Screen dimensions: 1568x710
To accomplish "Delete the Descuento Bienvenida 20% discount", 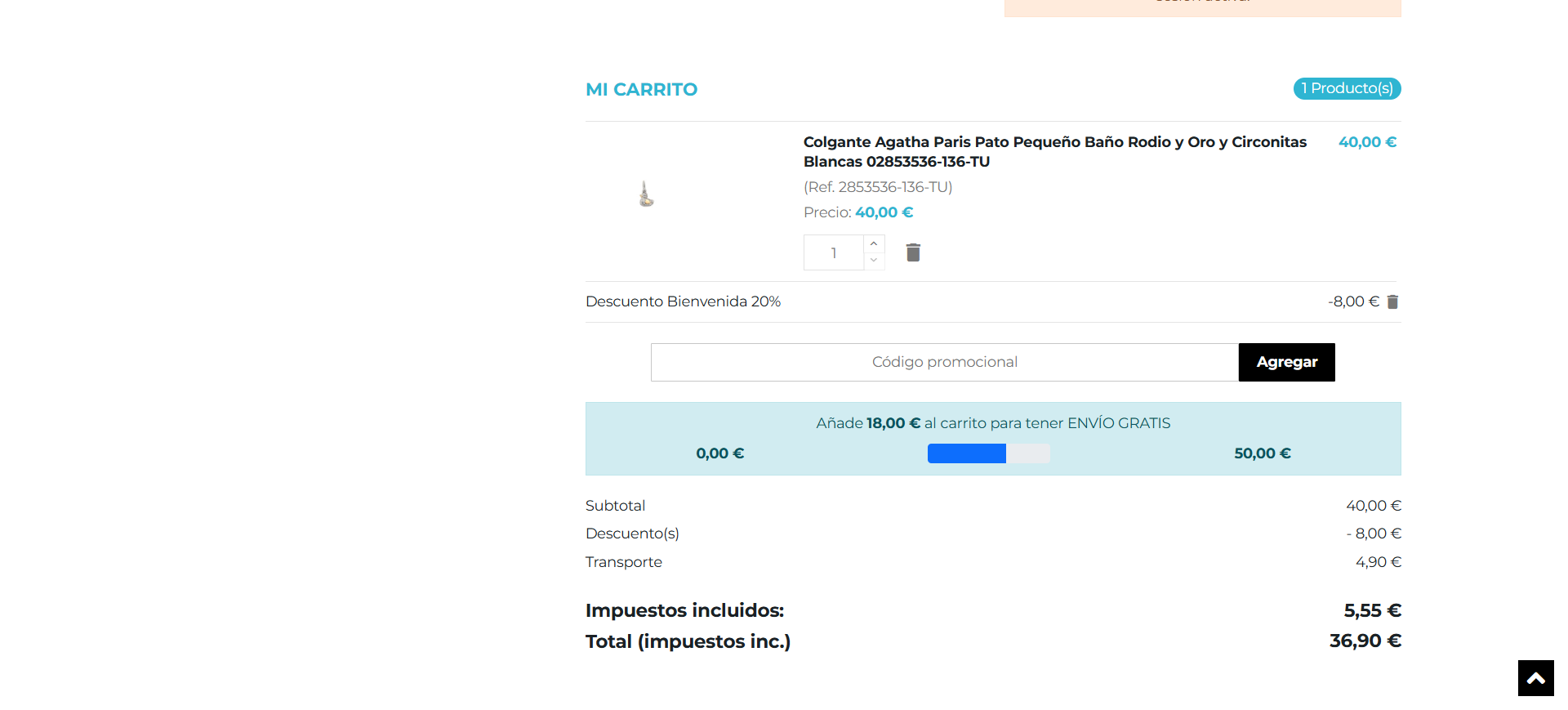I will pos(1392,302).
